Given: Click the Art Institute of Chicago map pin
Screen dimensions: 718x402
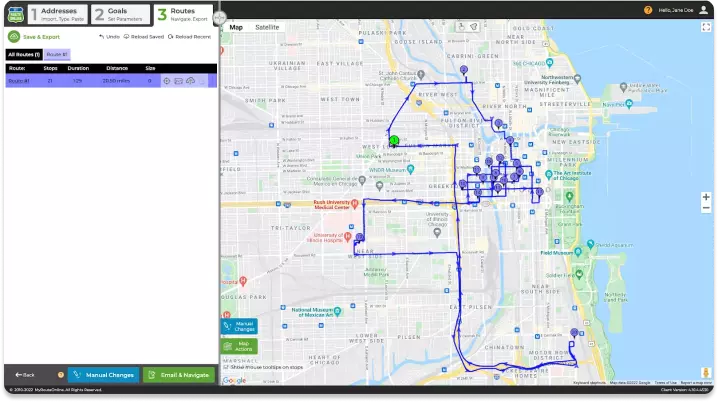Looking at the screenshot, I should [549, 174].
